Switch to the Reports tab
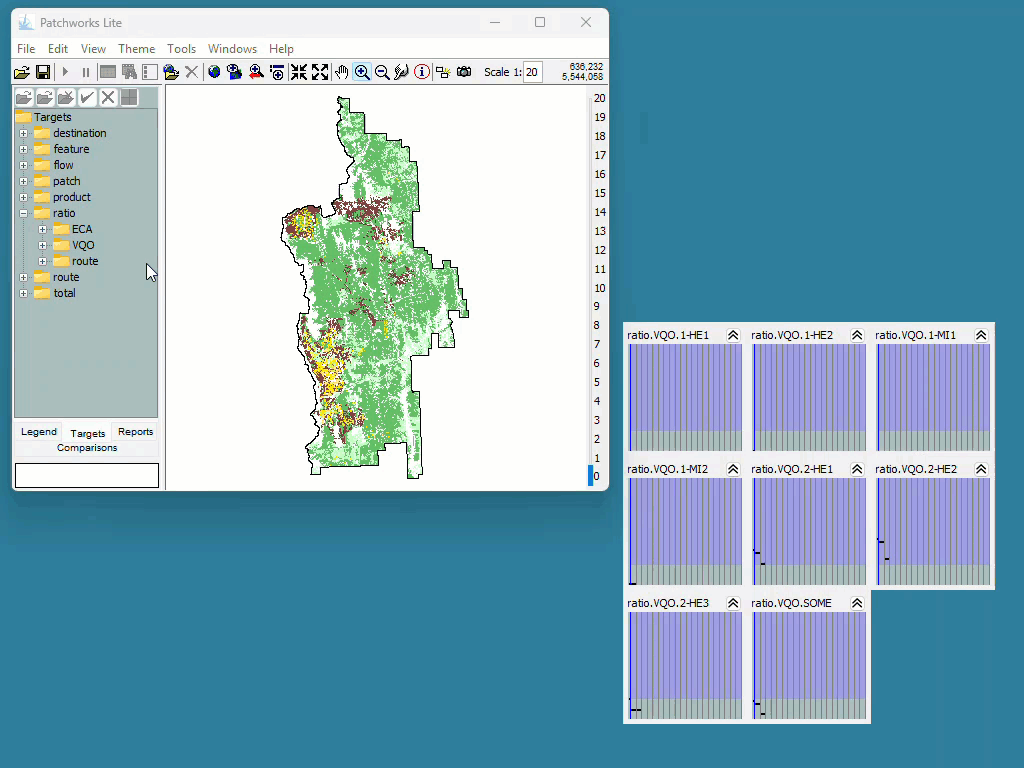 pos(135,432)
